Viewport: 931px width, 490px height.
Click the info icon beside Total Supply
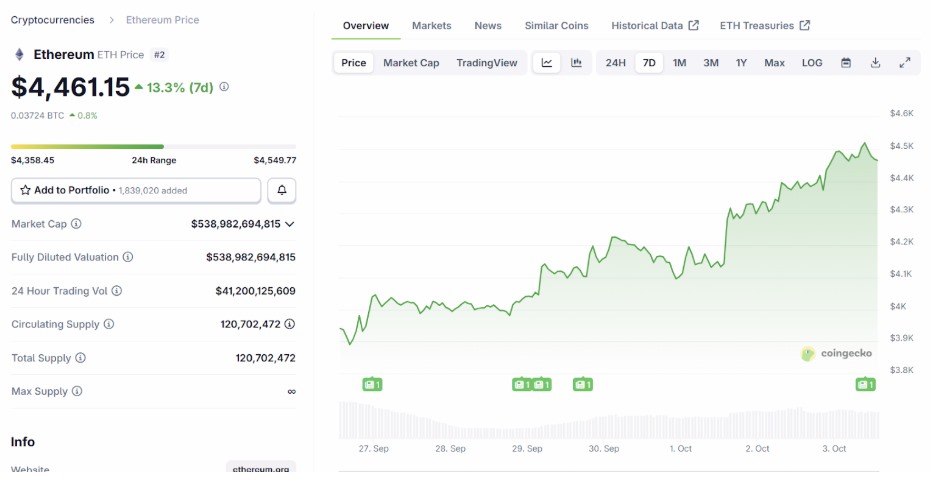(x=81, y=358)
